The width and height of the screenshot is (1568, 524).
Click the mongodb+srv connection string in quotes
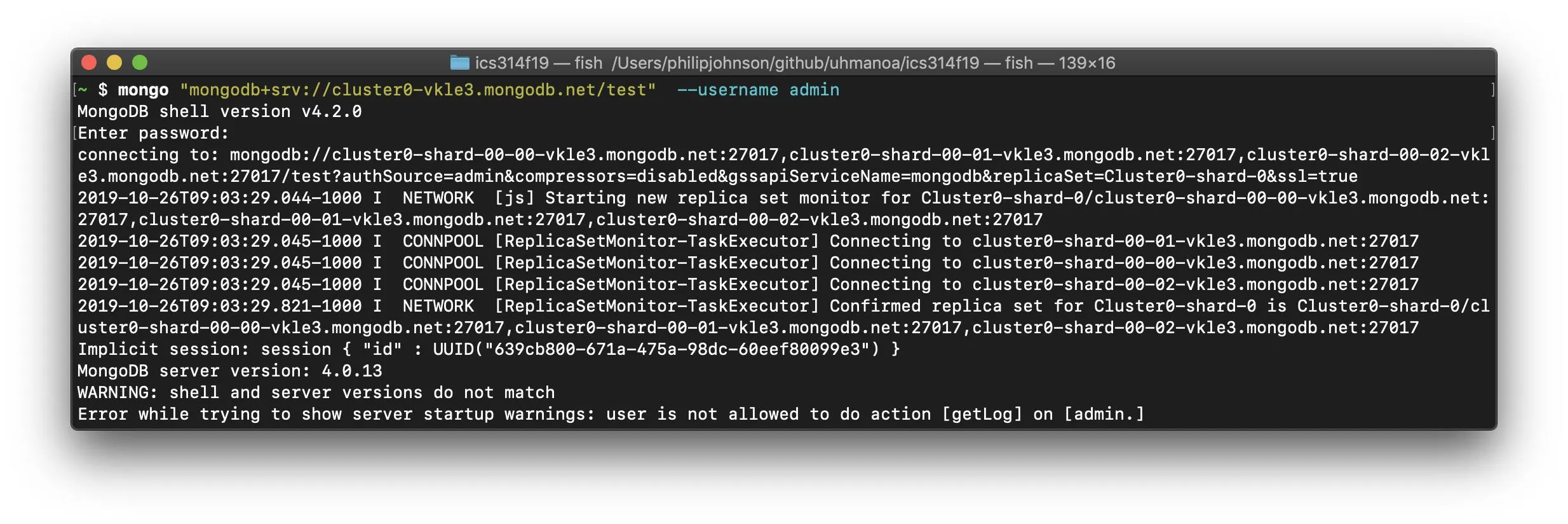418,90
